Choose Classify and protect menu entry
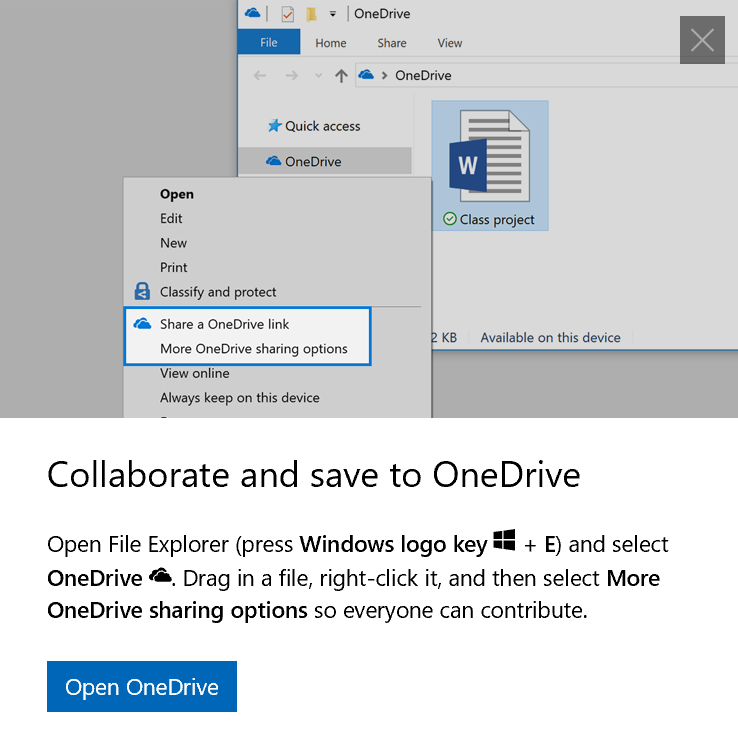The height and width of the screenshot is (745, 738). point(218,292)
